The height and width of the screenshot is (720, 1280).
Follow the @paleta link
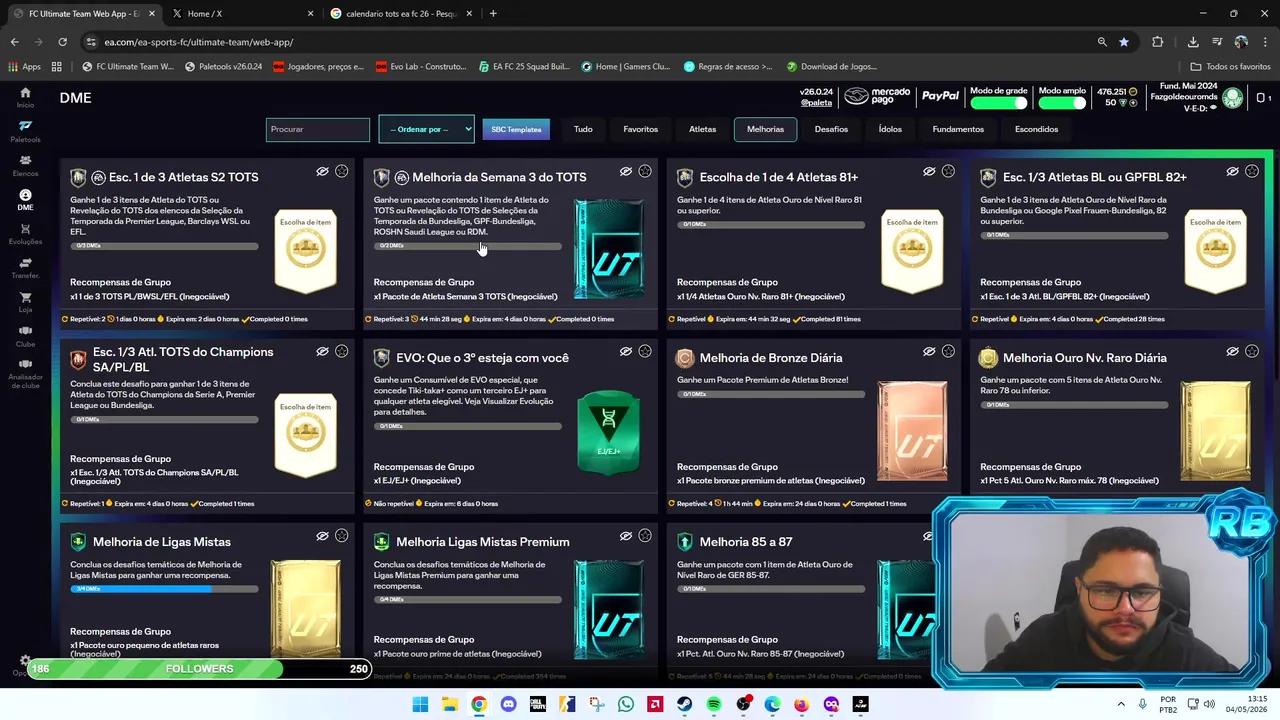click(x=816, y=103)
